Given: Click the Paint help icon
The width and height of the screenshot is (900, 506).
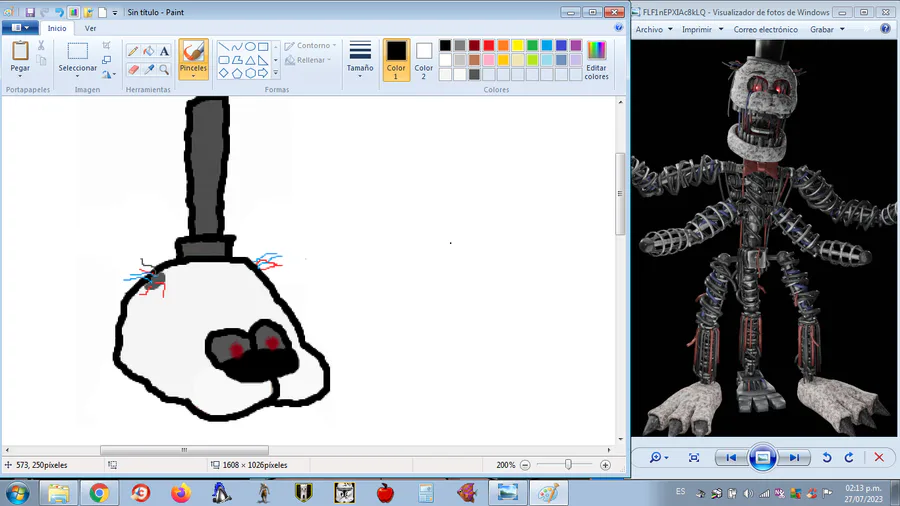Looking at the screenshot, I should [618, 28].
